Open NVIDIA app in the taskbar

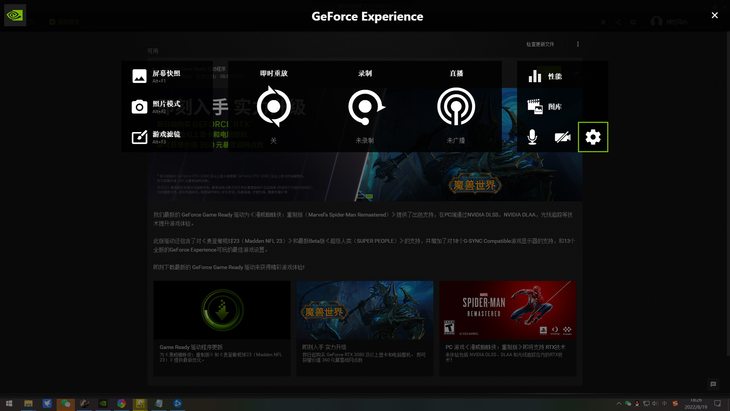pos(103,404)
